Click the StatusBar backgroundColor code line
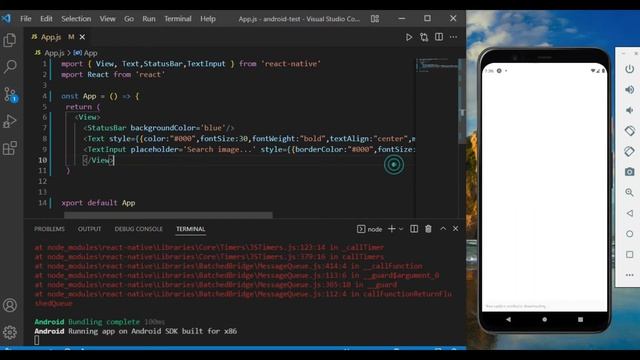The image size is (640, 360). (x=159, y=128)
